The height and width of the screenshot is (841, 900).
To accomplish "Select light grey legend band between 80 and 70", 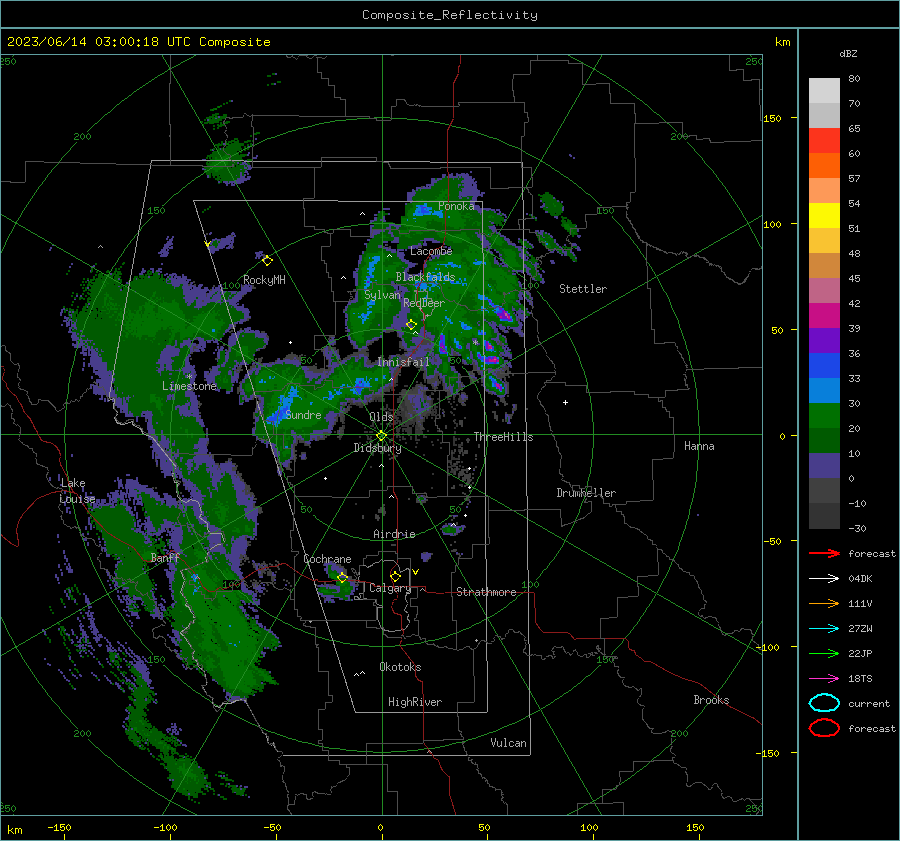I will [824, 91].
